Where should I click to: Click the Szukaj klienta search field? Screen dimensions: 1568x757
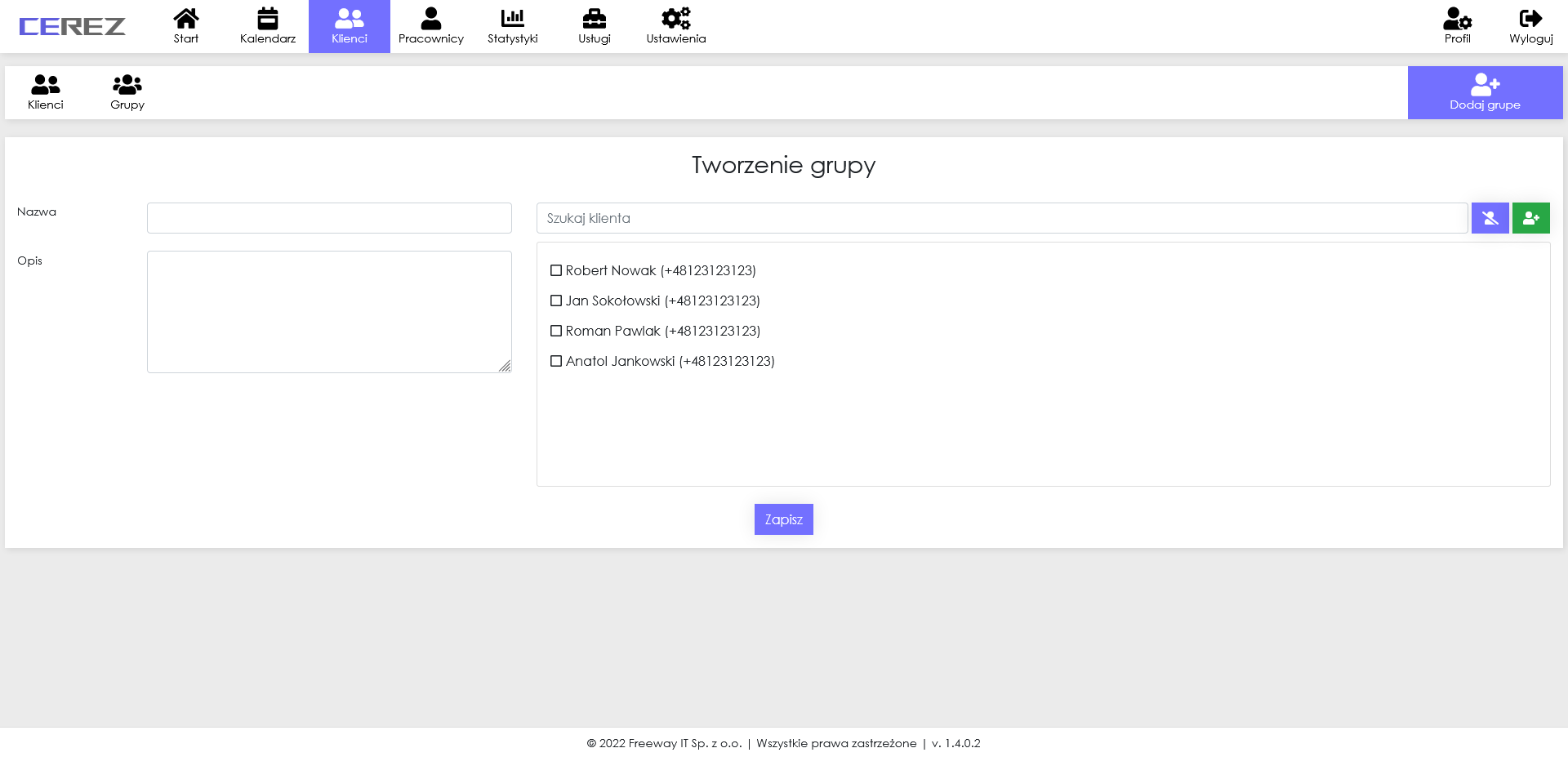[x=1001, y=218]
